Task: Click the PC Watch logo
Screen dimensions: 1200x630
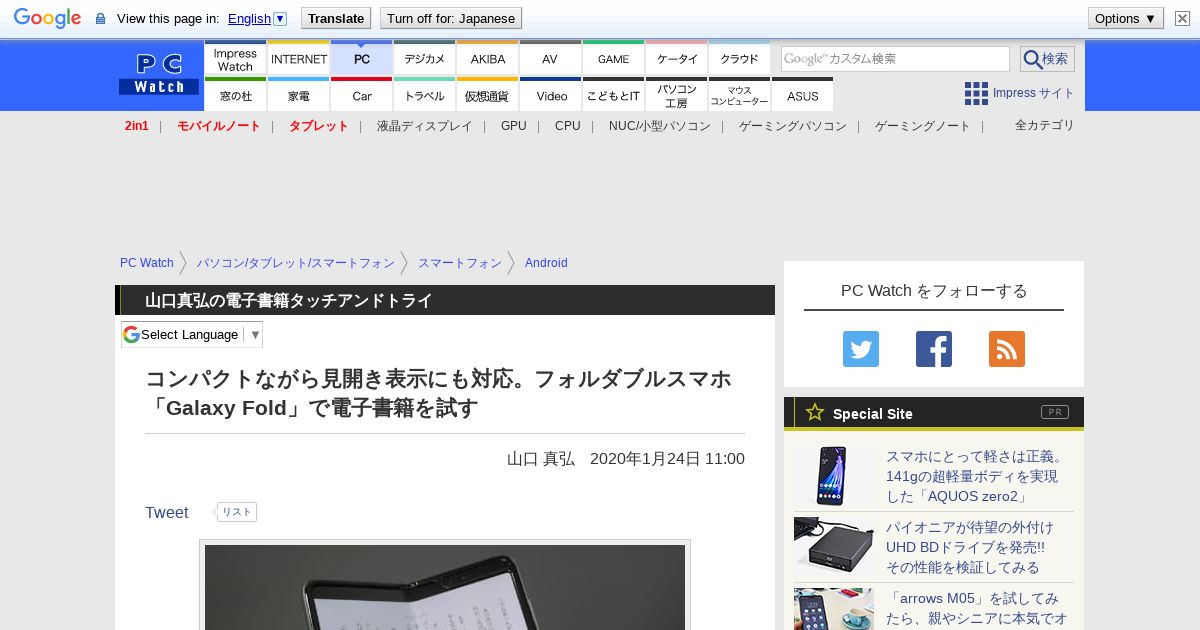Action: (x=159, y=74)
